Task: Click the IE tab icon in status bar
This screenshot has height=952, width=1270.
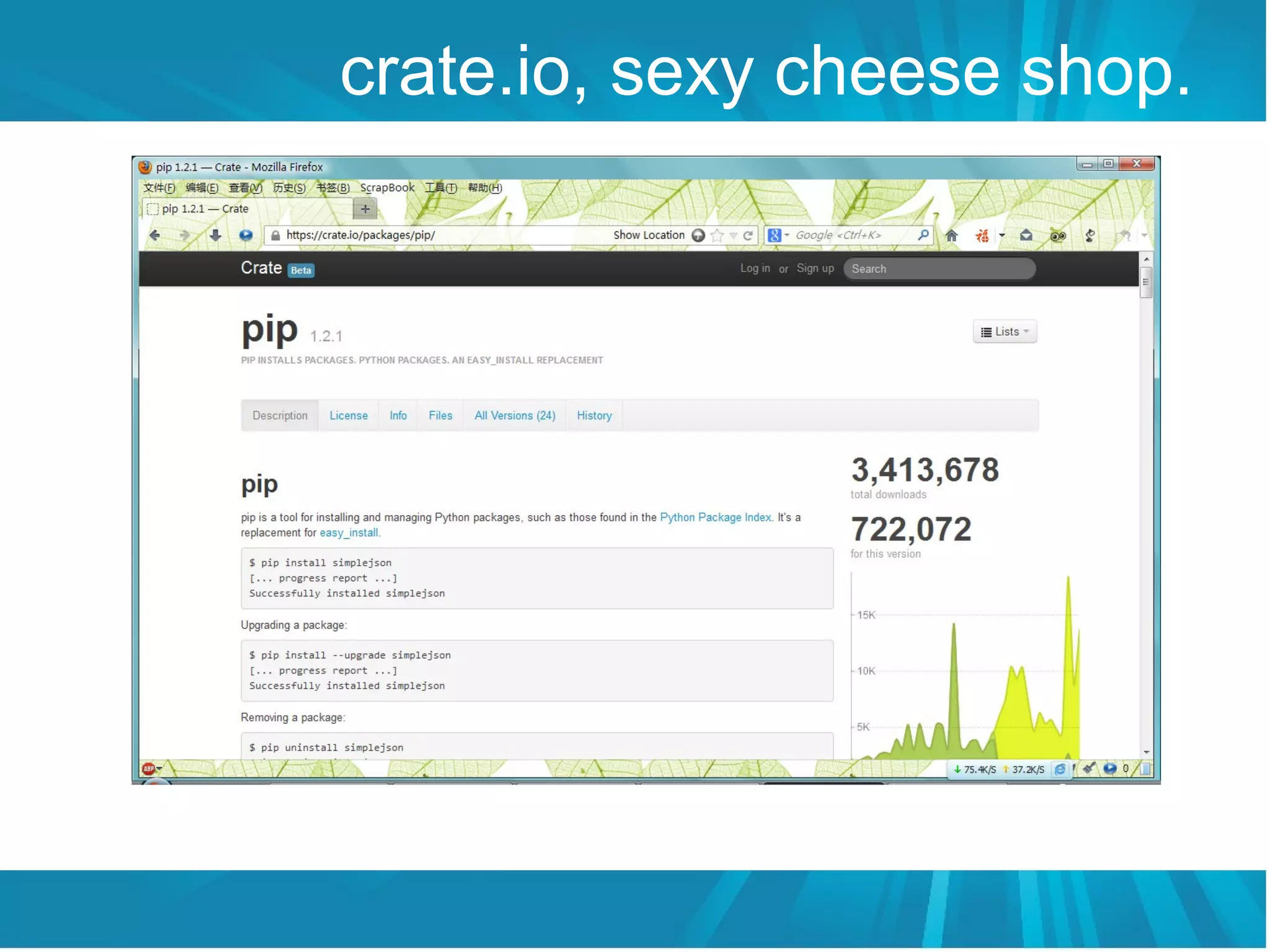Action: pos(1060,769)
